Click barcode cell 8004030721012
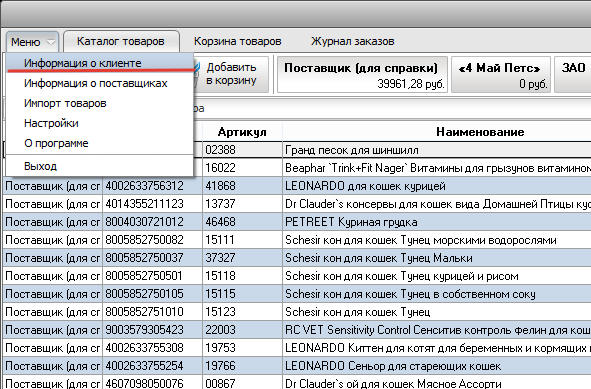Screen dimensions: 591x389 [152, 222]
